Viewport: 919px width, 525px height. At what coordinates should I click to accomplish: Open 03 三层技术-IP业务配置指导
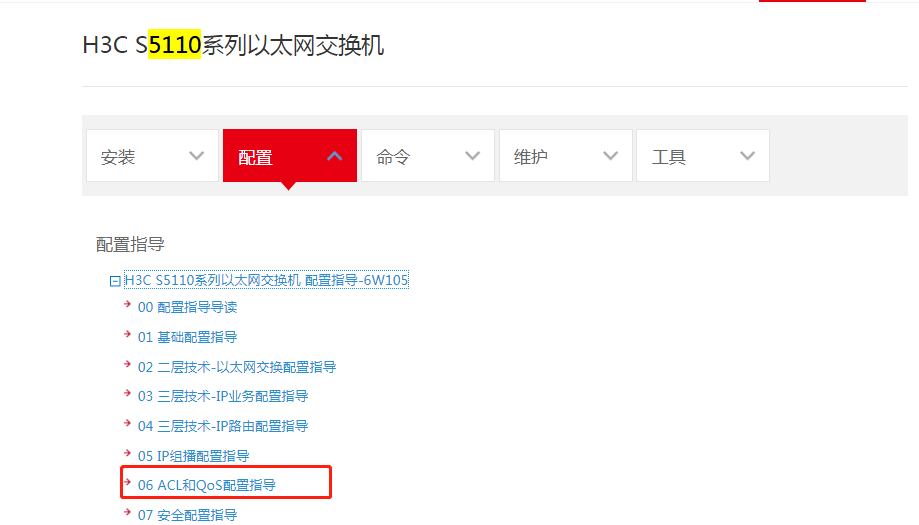(x=223, y=396)
